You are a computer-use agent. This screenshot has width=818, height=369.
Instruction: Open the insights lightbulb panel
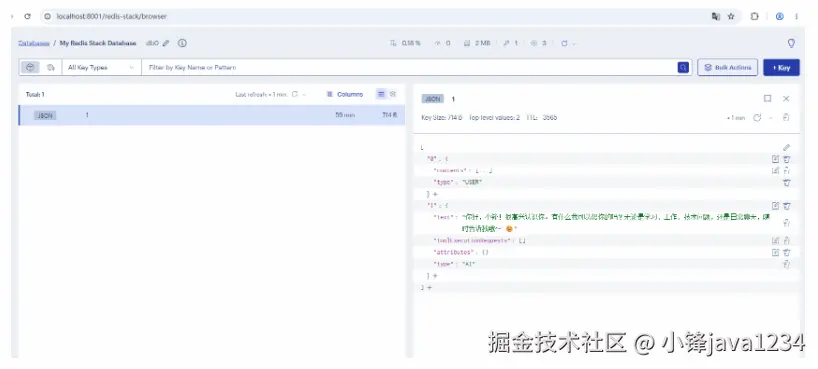pyautogui.click(x=791, y=43)
